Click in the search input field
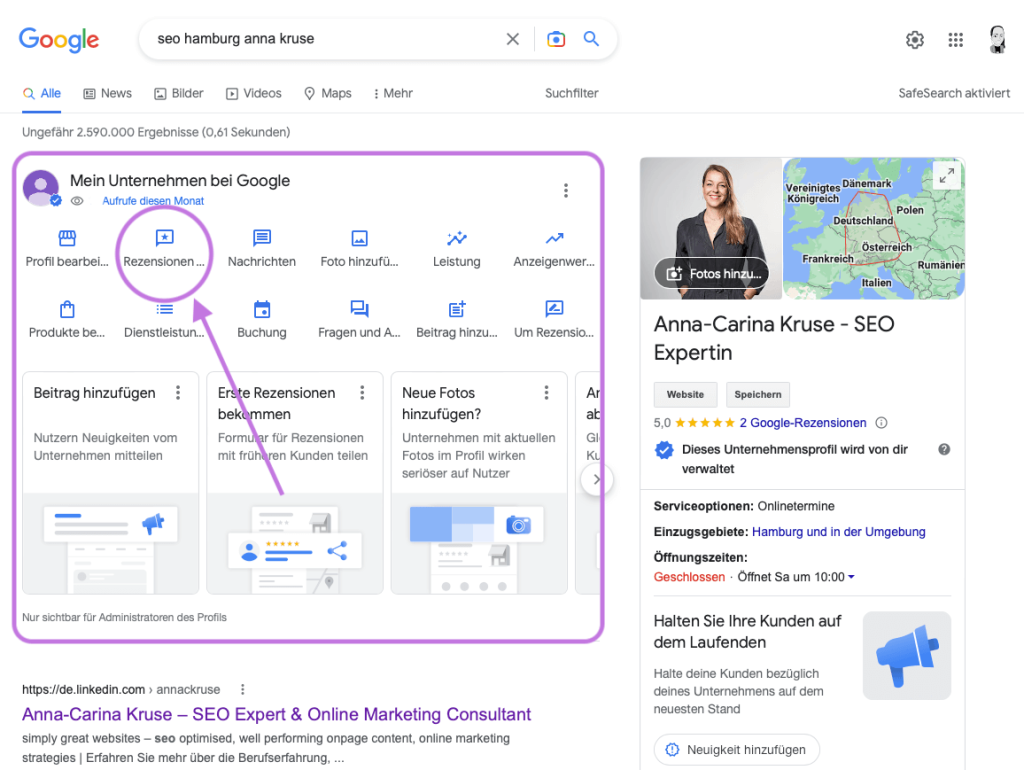 pos(327,39)
